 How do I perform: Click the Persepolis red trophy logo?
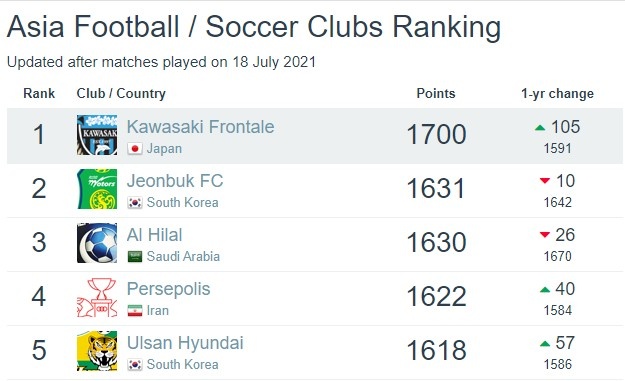point(97,297)
